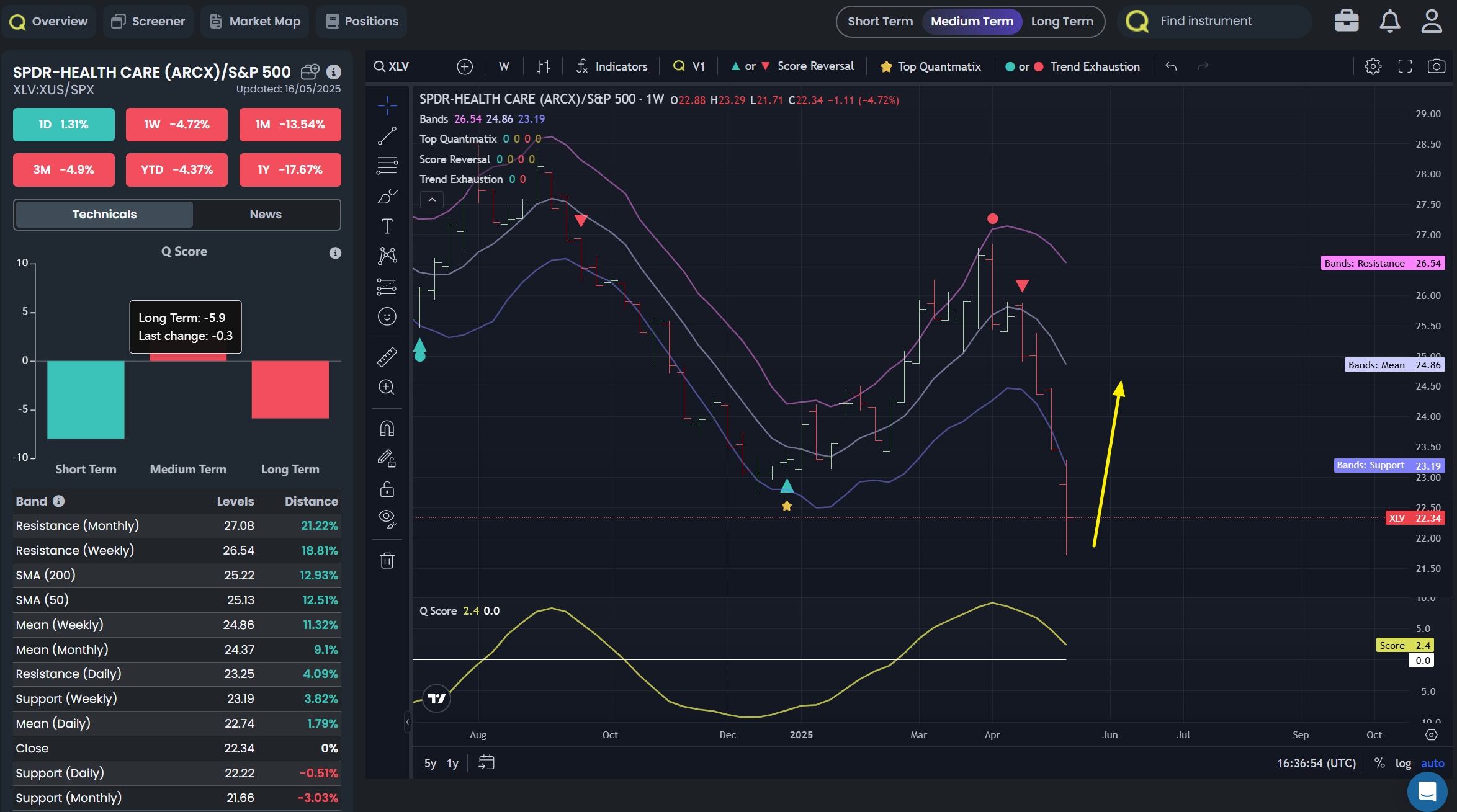This screenshot has height=812, width=1457.
Task: Open chart settings gear icon
Action: 1373,66
